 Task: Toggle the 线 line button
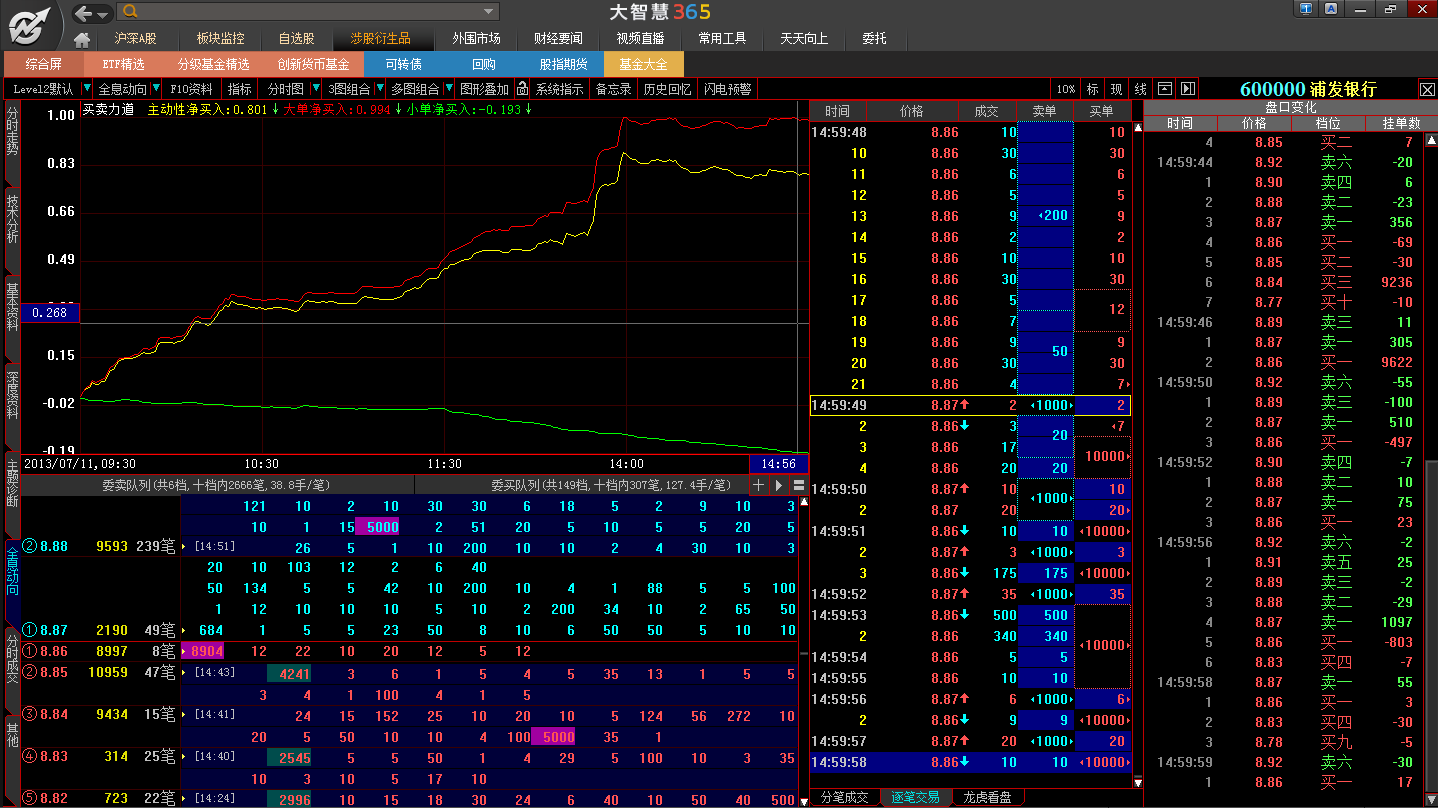coord(1140,89)
